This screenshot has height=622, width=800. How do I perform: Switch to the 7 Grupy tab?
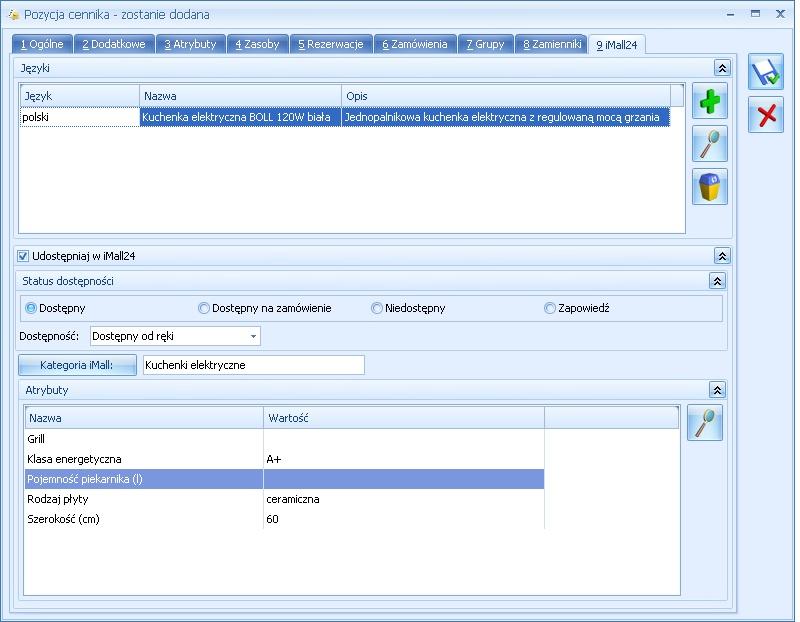coord(485,44)
